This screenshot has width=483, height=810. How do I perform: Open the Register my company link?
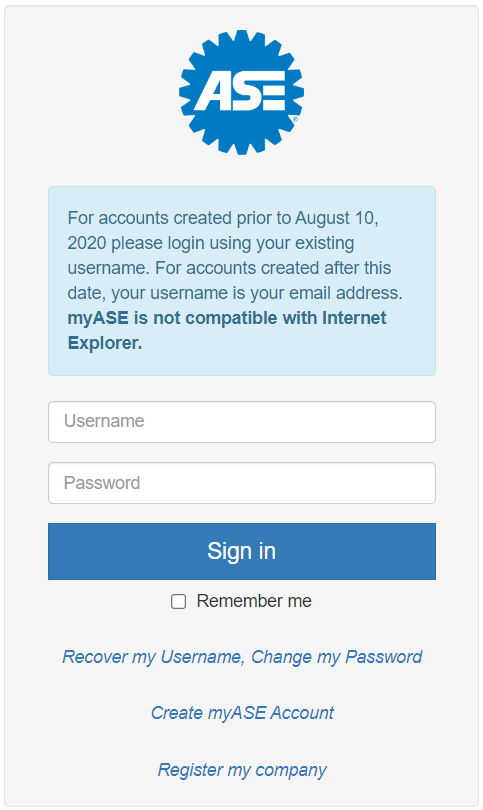[242, 770]
